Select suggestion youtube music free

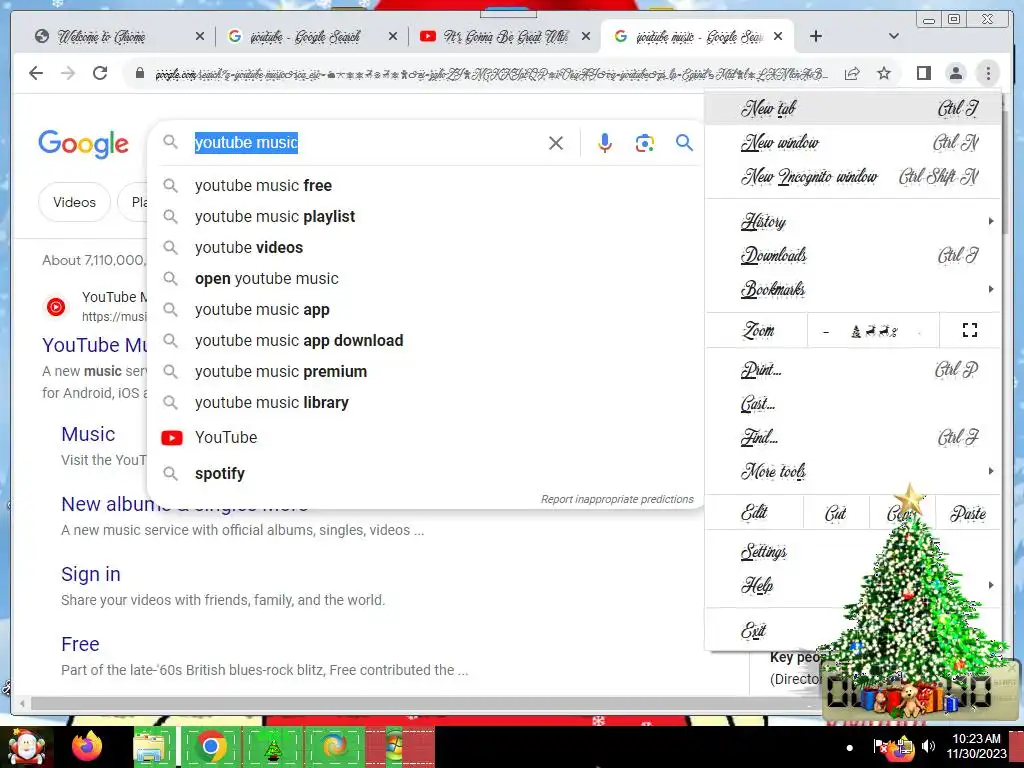point(263,185)
